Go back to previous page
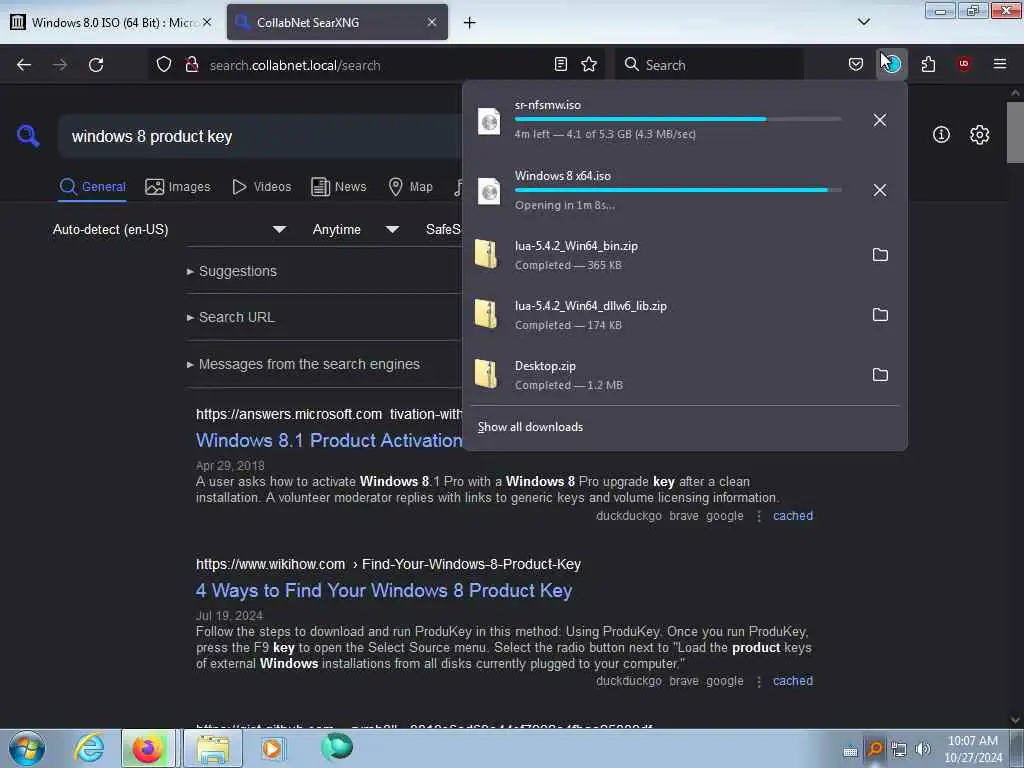This screenshot has height=768, width=1024. click(24, 65)
